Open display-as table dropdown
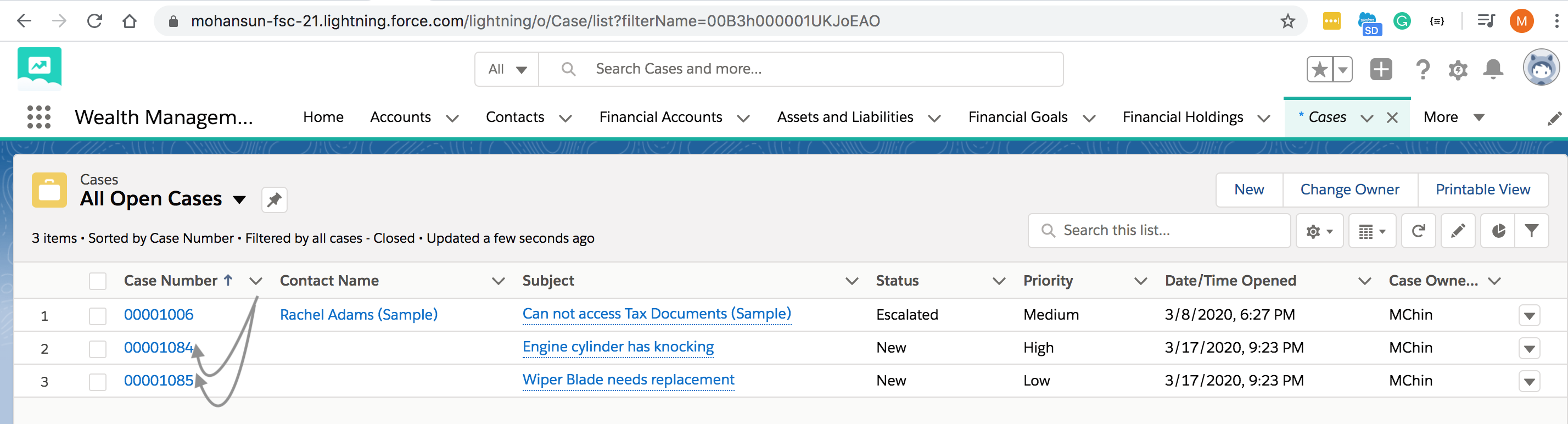This screenshot has height=424, width=1568. (1372, 230)
